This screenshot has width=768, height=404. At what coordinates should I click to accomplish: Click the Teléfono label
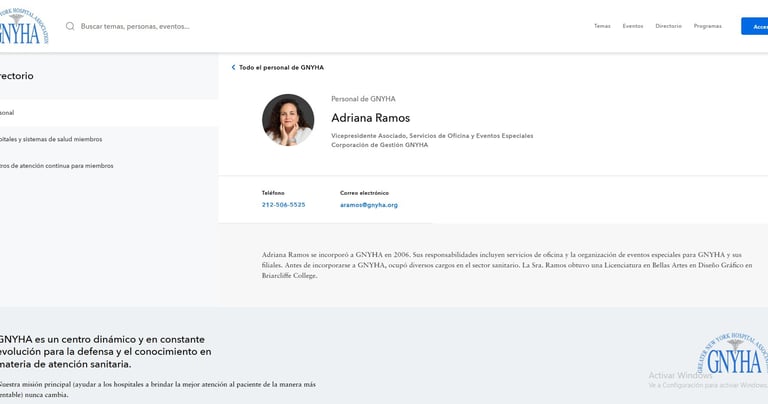tap(273, 193)
